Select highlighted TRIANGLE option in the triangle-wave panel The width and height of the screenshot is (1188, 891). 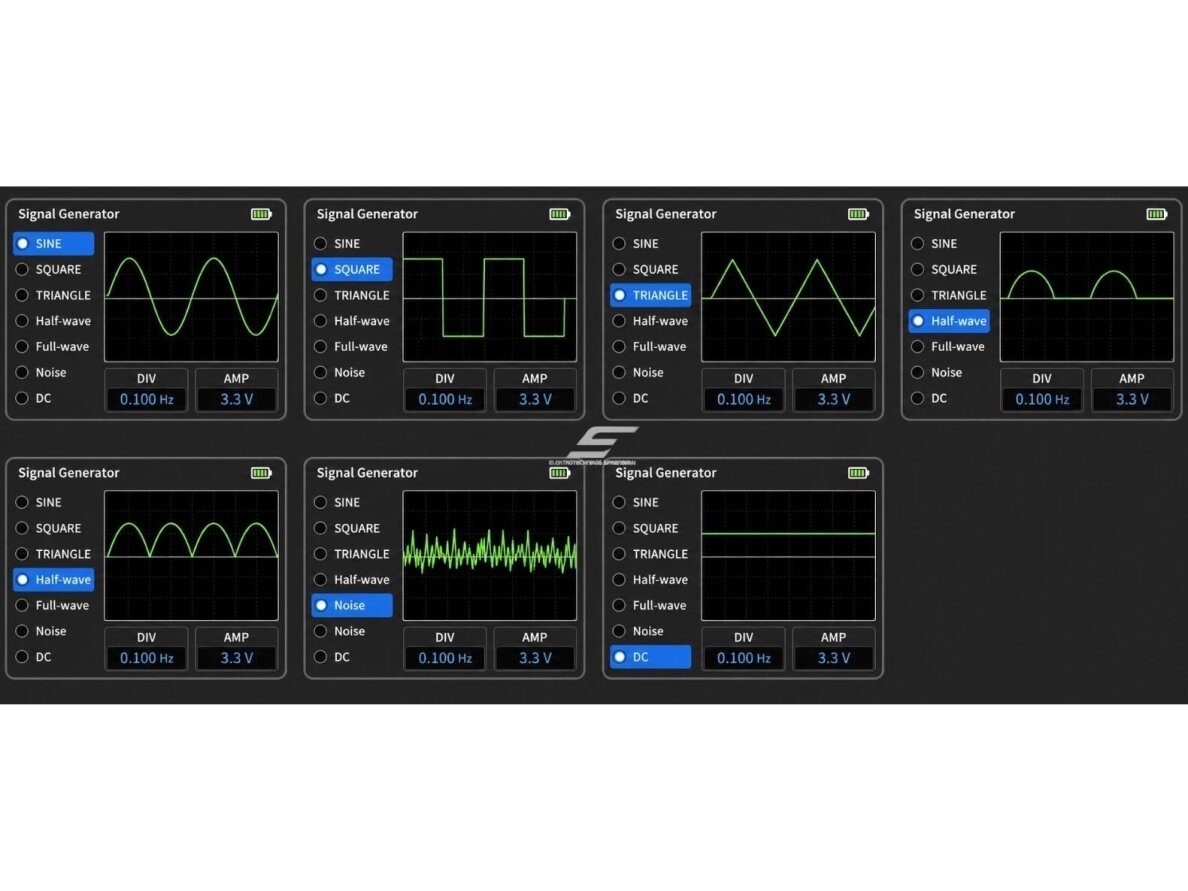coord(651,295)
